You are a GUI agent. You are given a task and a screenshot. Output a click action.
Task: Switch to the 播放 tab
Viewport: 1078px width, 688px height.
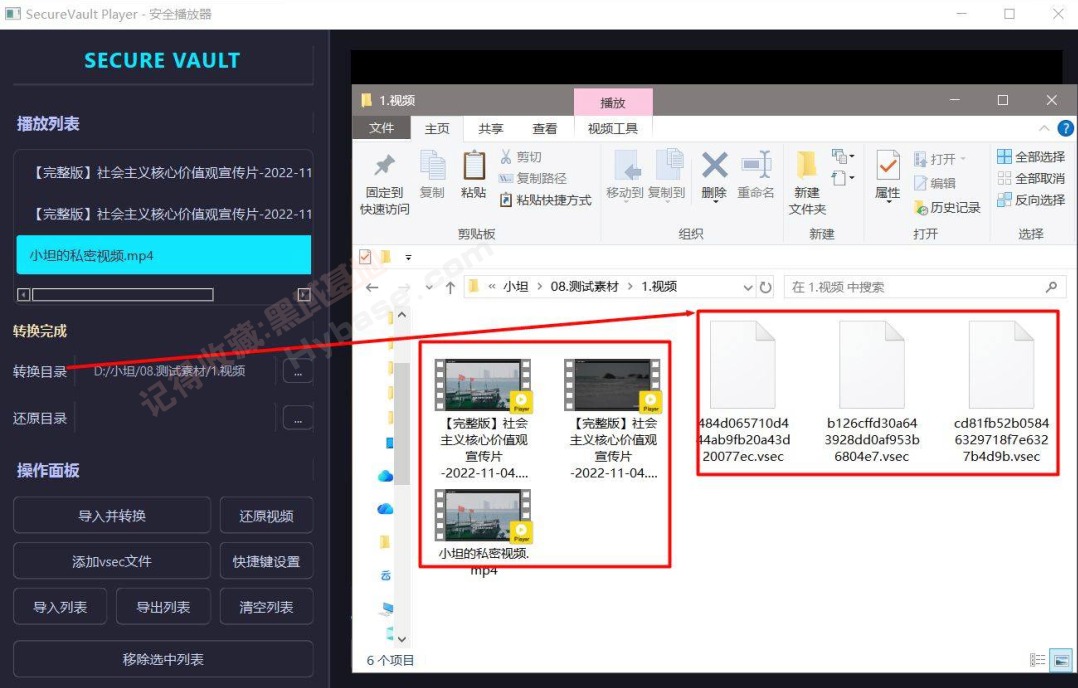click(612, 101)
